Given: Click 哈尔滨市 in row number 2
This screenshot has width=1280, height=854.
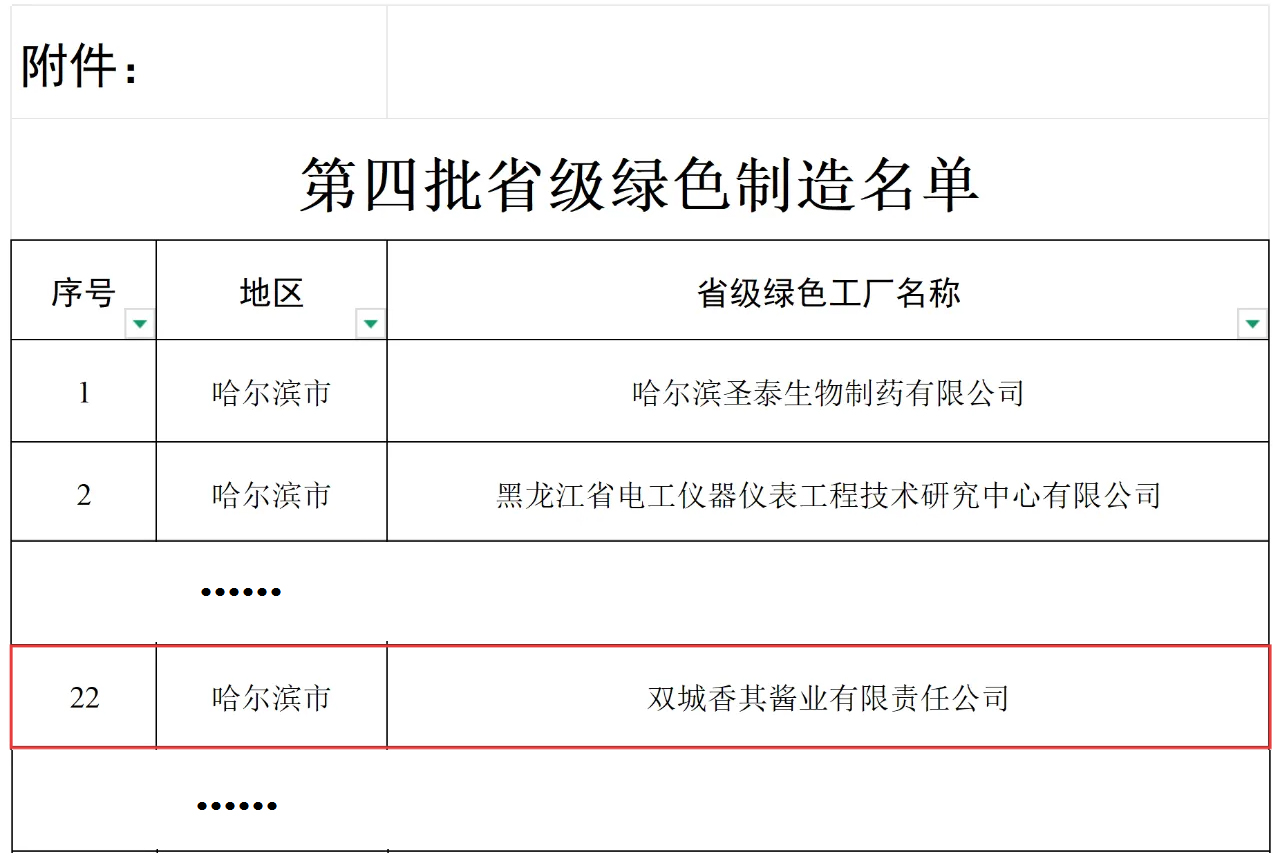Looking at the screenshot, I should (271, 495).
